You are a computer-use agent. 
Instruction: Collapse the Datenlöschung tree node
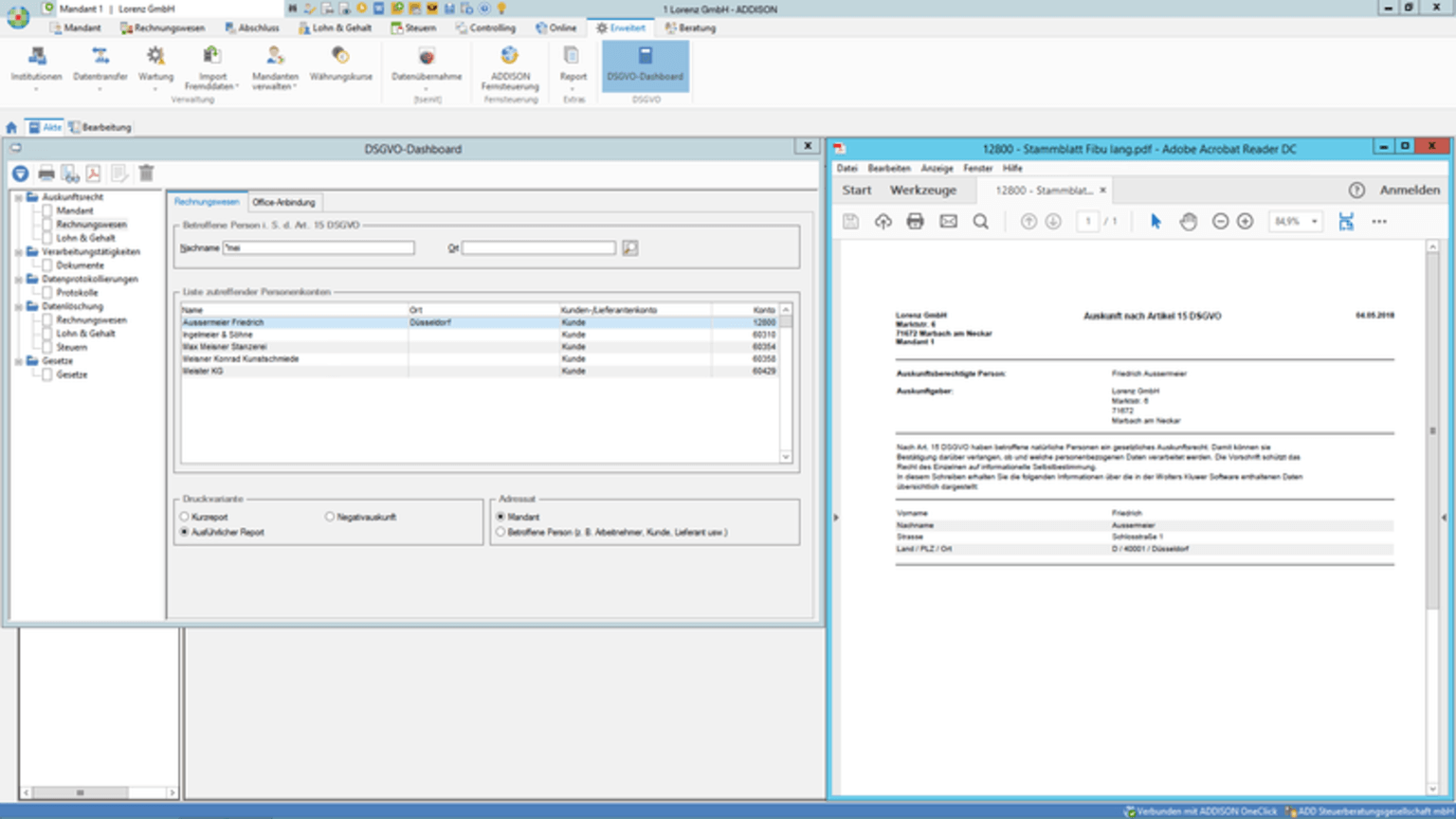pos(18,307)
